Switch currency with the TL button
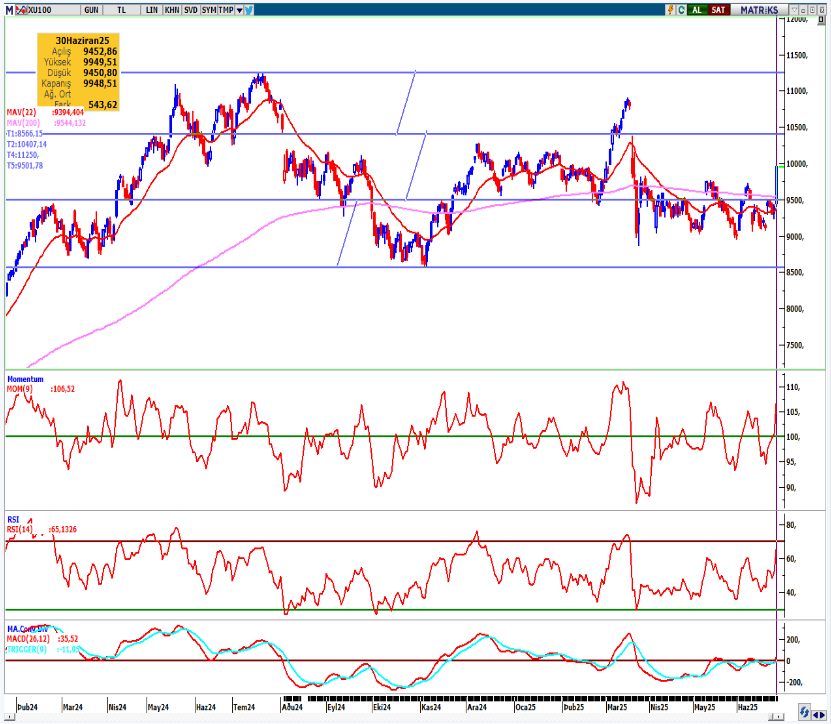The width and height of the screenshot is (831, 724). tap(121, 10)
